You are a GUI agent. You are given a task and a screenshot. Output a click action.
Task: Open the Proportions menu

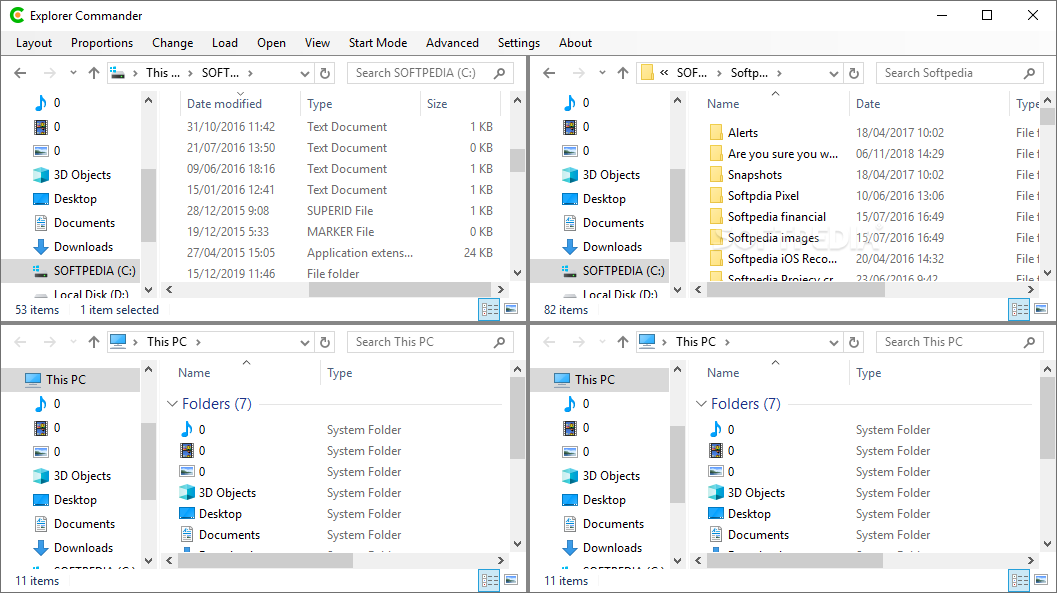pyautogui.click(x=102, y=42)
